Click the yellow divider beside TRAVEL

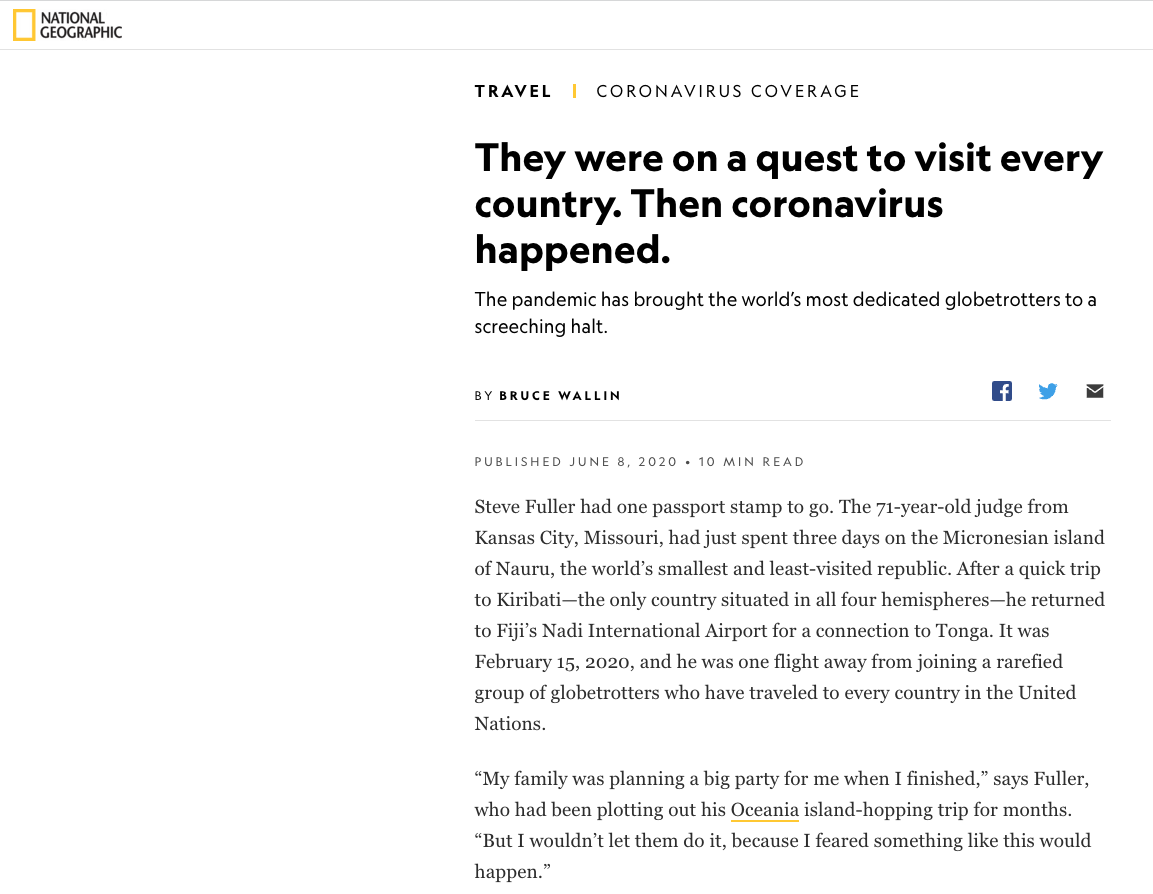[574, 91]
